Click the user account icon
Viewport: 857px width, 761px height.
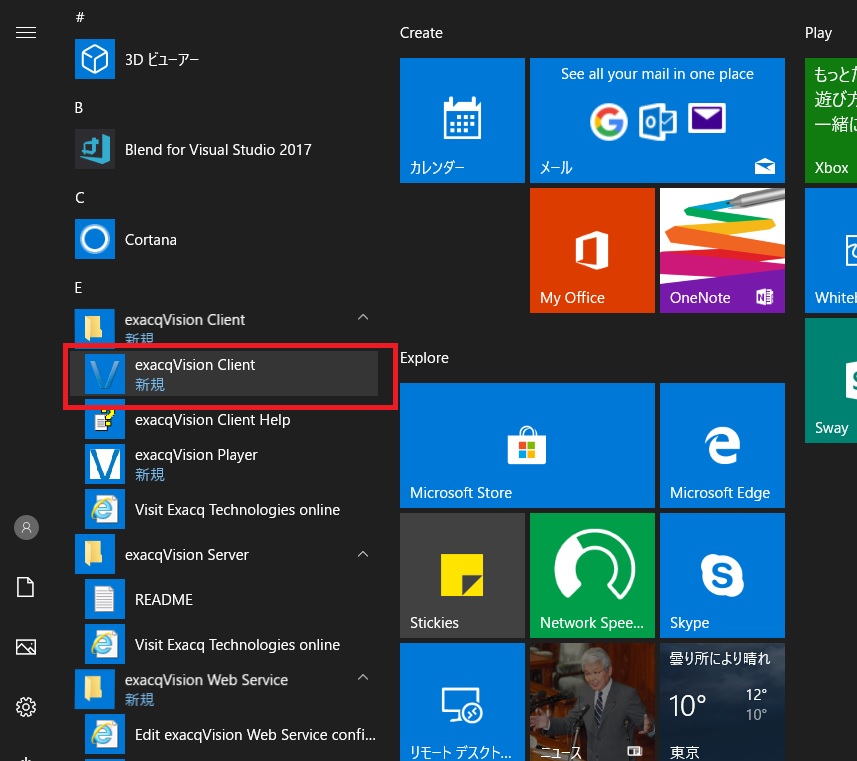click(x=26, y=528)
